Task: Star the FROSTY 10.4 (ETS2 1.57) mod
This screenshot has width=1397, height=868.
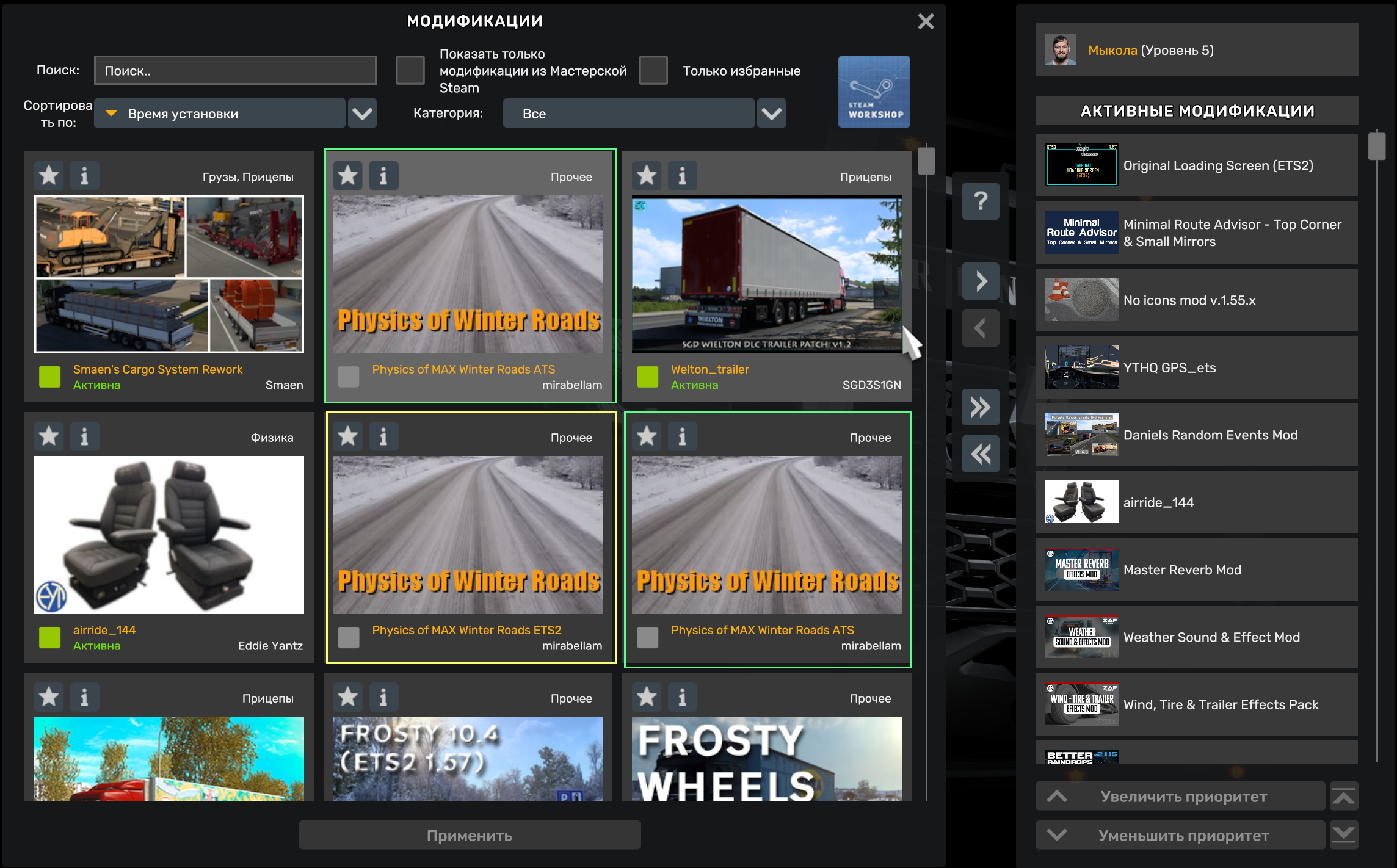Action: [348, 697]
